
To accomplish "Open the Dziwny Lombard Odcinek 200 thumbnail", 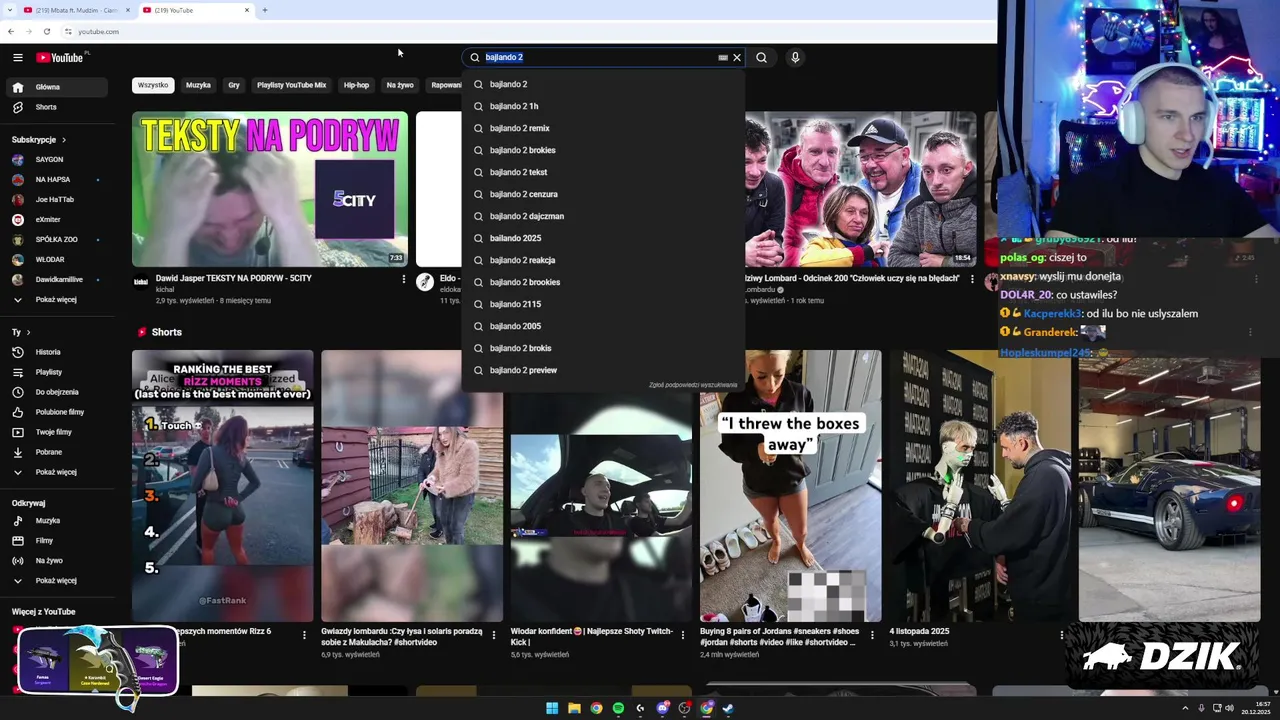I will click(861, 189).
